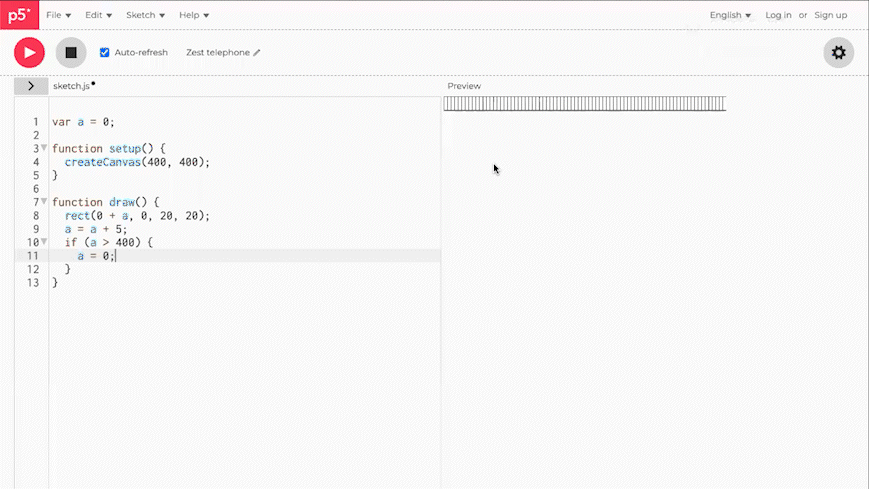Select the sketch.js file tab

click(71, 86)
